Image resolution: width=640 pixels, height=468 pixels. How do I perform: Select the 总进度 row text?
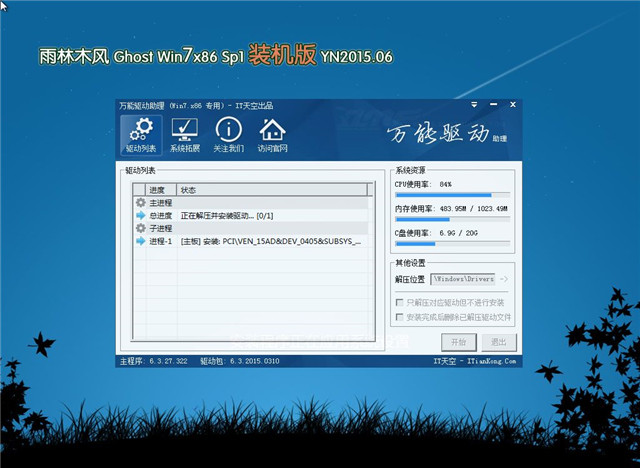[161, 215]
